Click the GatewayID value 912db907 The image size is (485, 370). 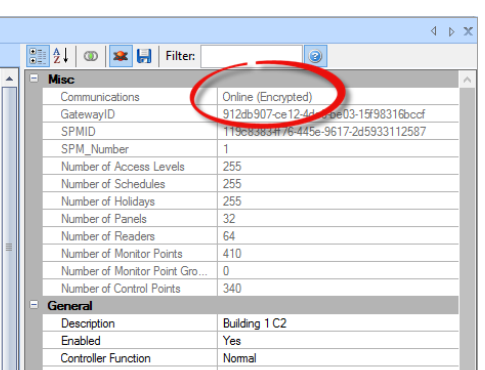(323, 114)
